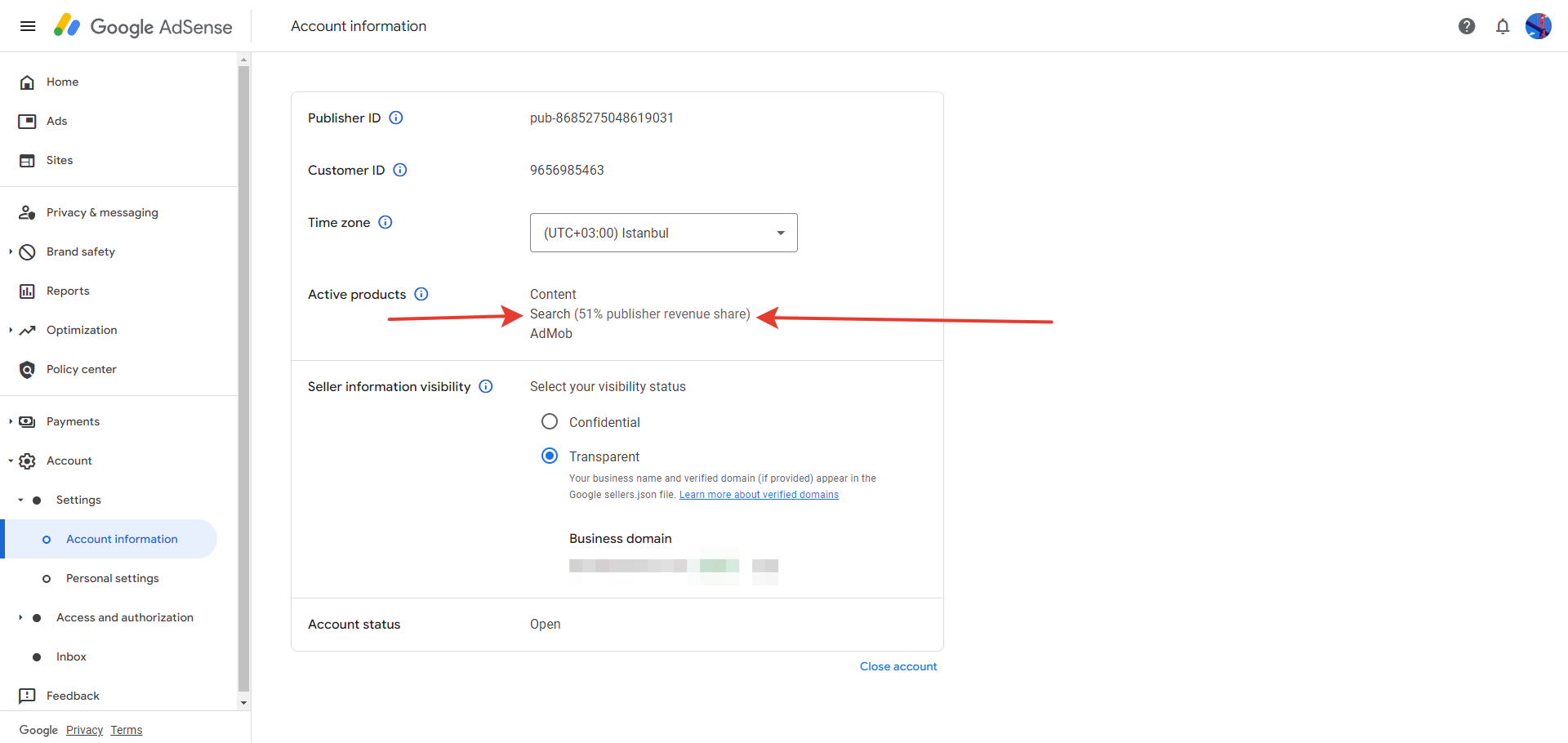This screenshot has width=1568, height=743.
Task: Open the Privacy footer link
Action: (x=84, y=730)
